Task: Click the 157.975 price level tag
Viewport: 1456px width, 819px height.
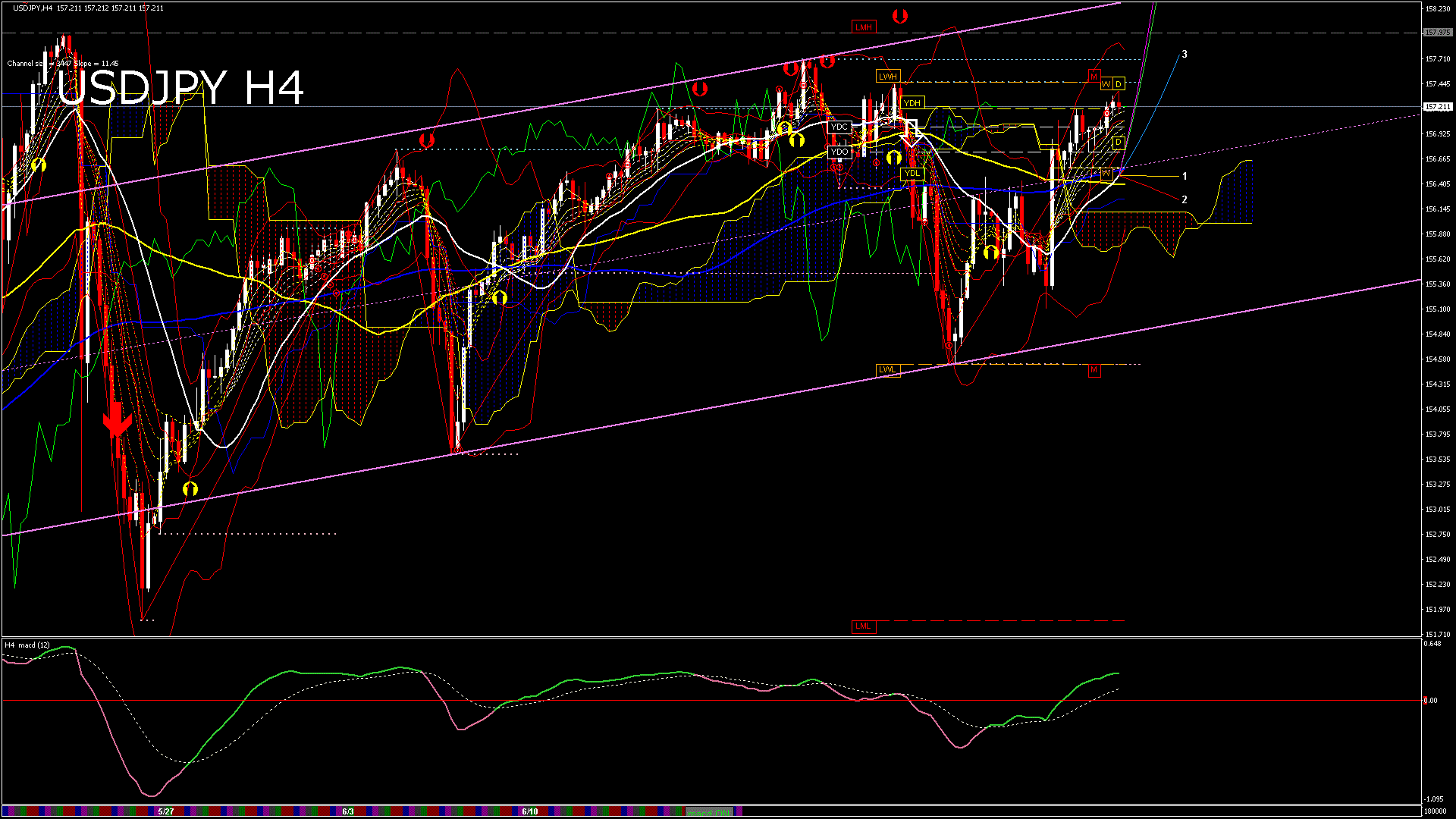Action: [x=1438, y=33]
